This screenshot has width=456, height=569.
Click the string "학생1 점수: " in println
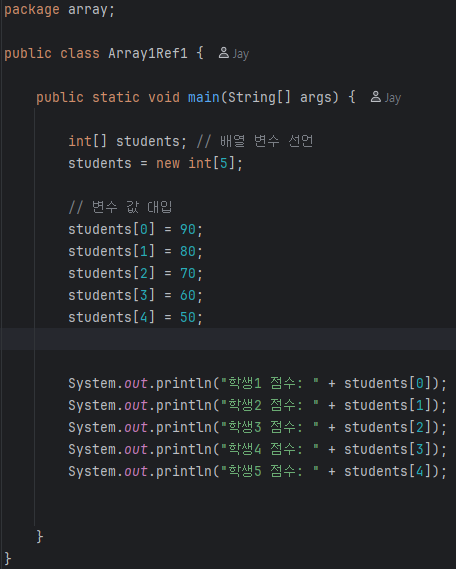[x=270, y=383]
